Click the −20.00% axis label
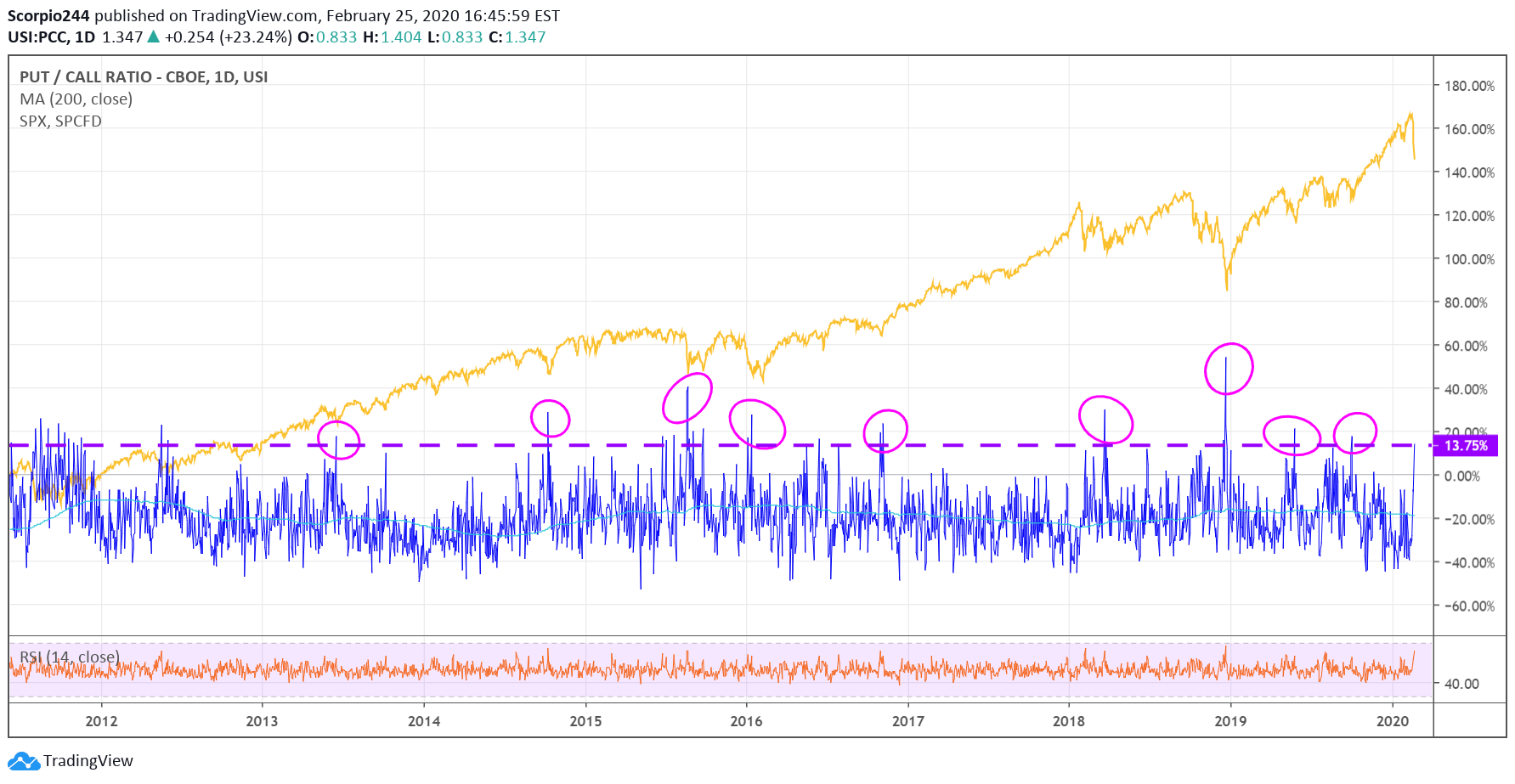The width and height of the screenshot is (1515, 784). tap(1469, 519)
